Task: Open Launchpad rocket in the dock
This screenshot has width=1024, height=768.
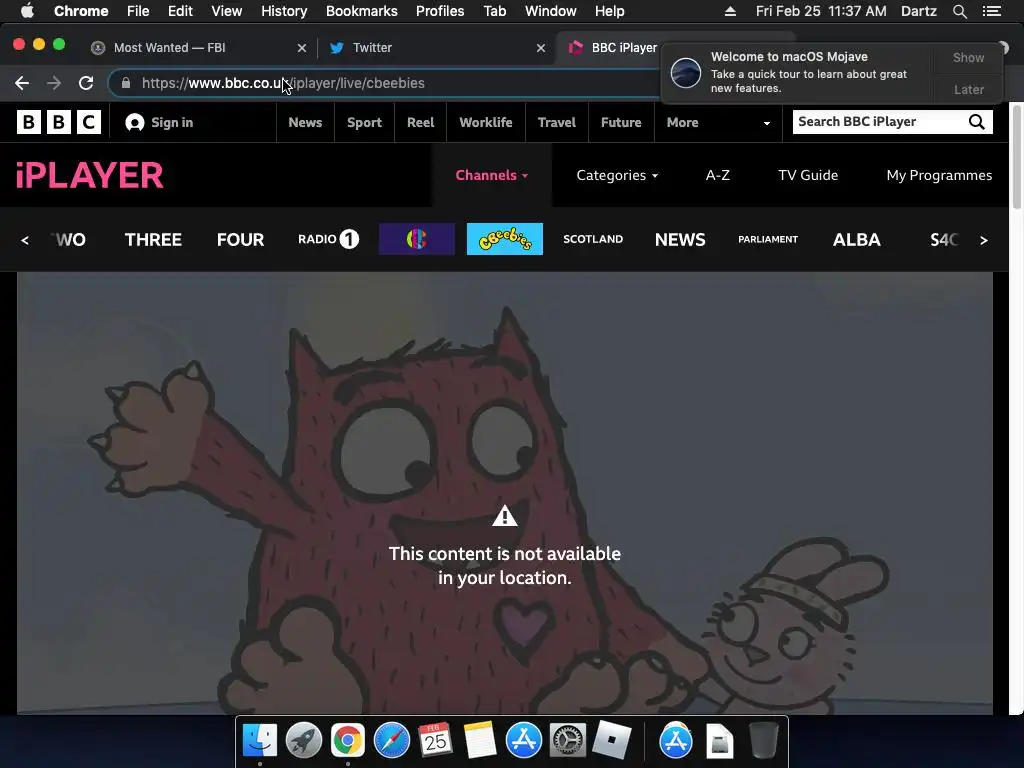Action: point(304,741)
